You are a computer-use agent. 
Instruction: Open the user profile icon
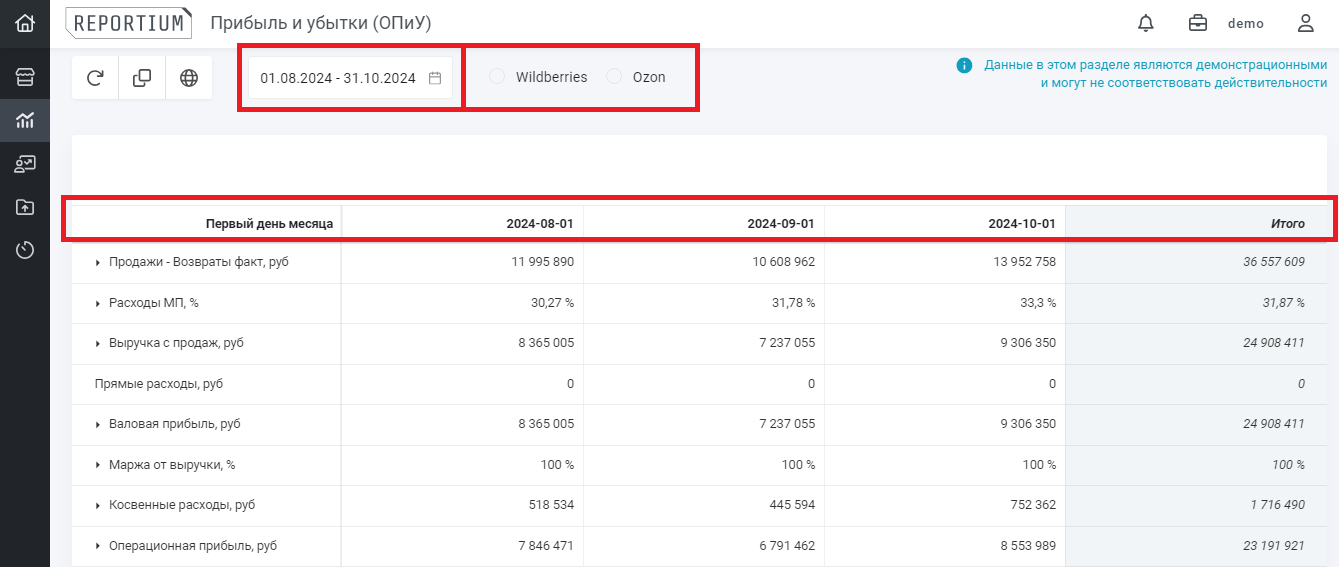click(x=1305, y=23)
